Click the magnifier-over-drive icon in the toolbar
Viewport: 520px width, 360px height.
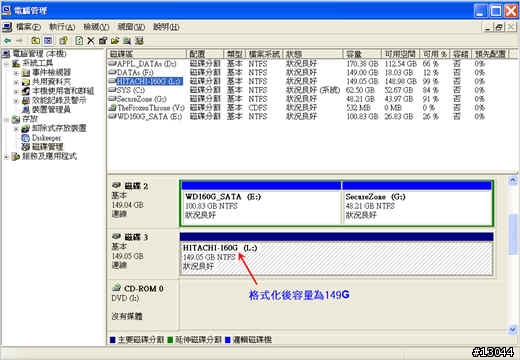click(127, 41)
